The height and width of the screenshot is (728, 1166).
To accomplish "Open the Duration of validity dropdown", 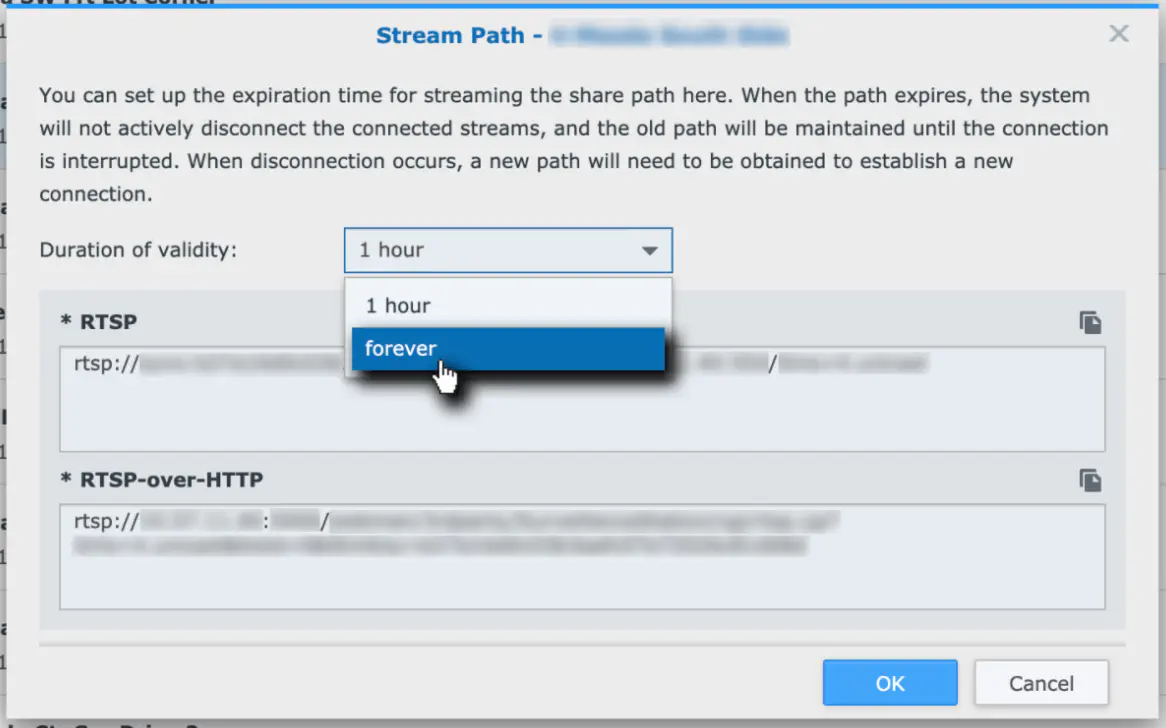I will tap(508, 250).
